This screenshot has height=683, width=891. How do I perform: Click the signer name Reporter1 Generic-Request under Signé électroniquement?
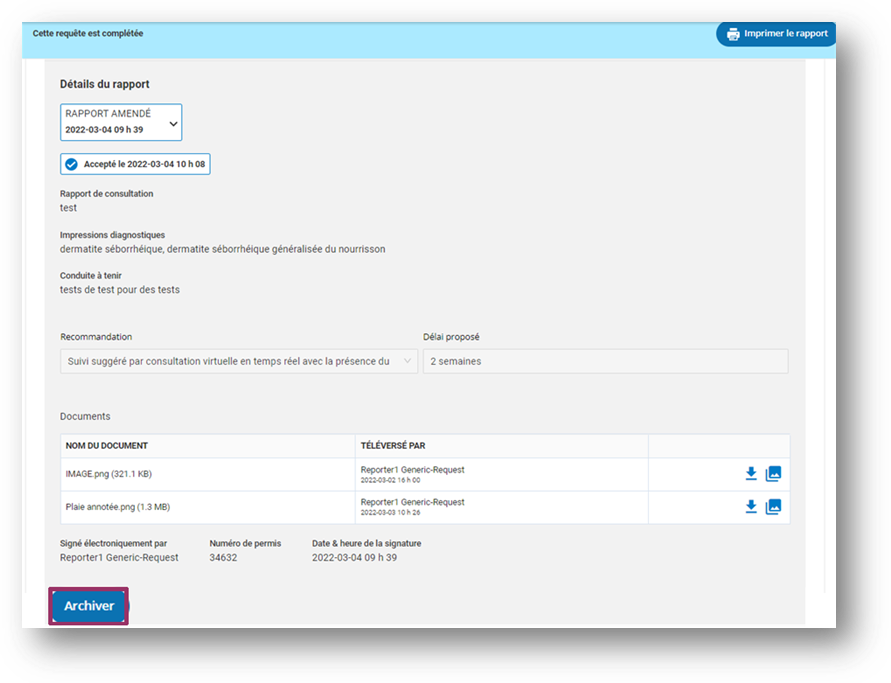[119, 558]
